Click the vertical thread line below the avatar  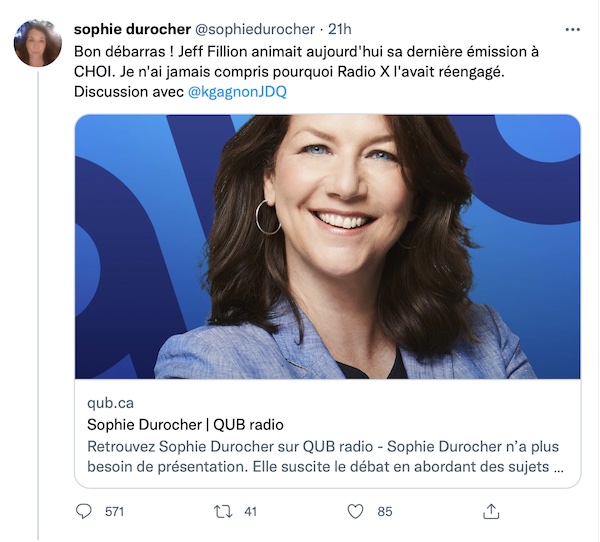pos(38,305)
